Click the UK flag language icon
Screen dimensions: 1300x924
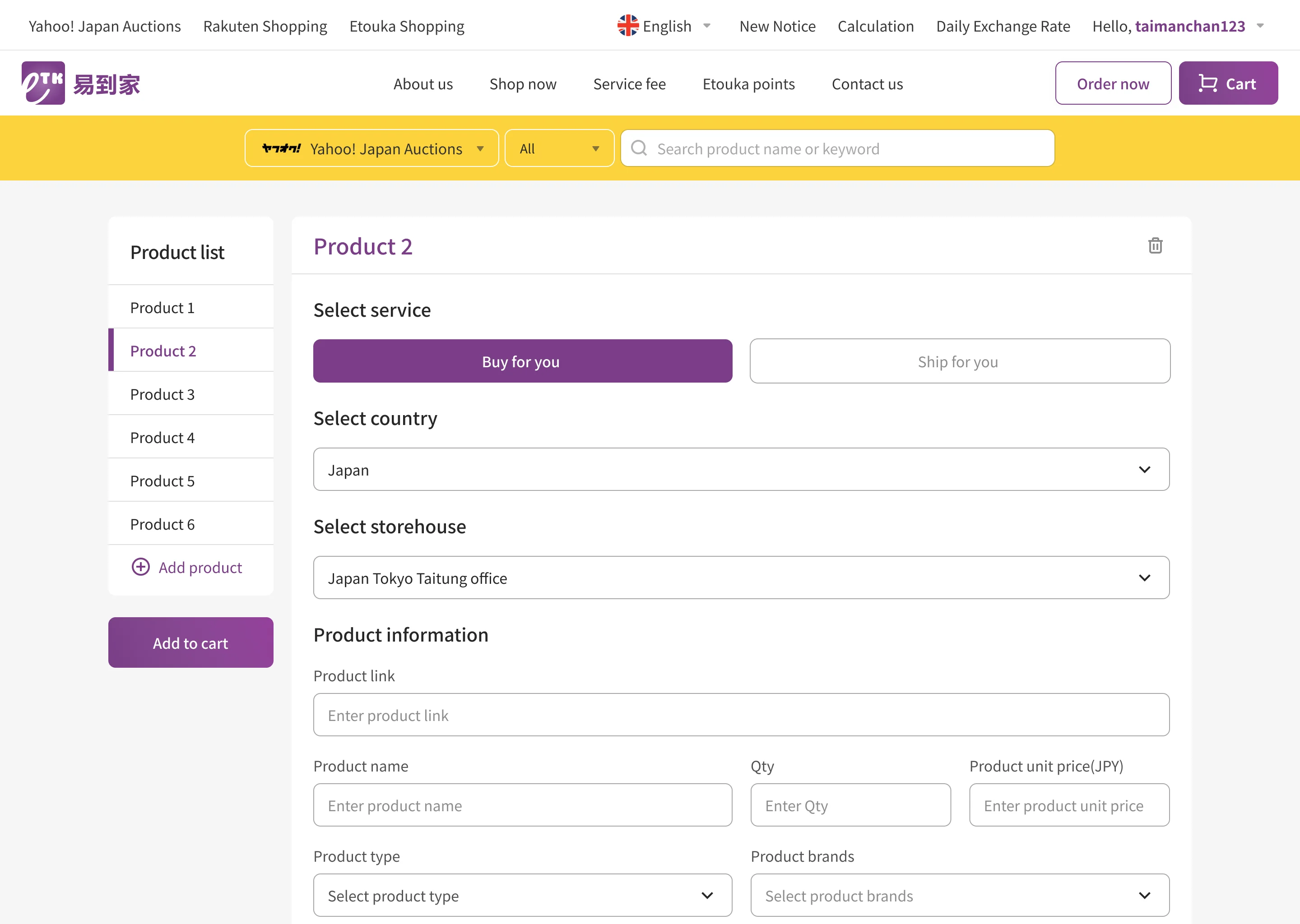[627, 26]
